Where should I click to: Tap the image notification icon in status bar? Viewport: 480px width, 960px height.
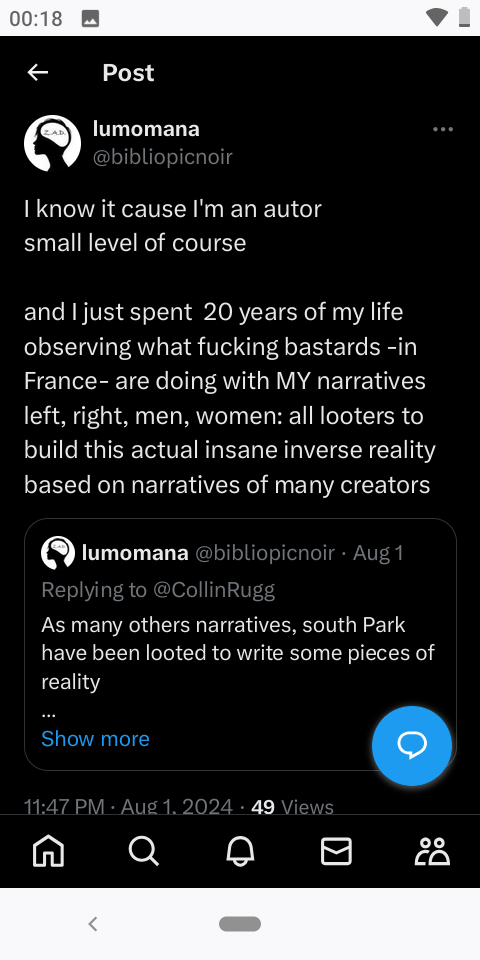(x=90, y=18)
